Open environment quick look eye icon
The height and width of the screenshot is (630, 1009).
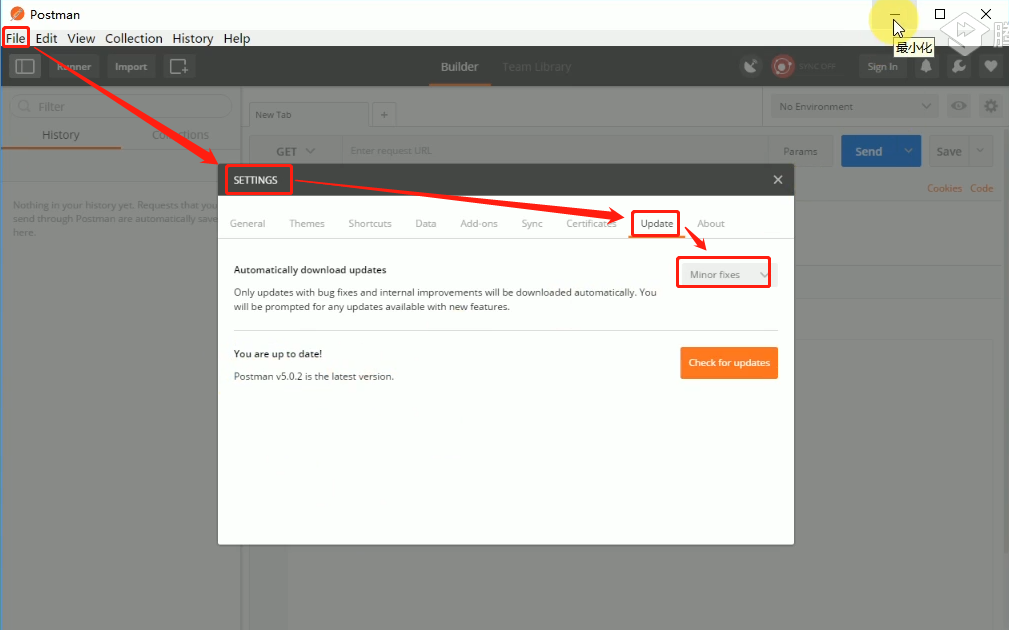[959, 106]
